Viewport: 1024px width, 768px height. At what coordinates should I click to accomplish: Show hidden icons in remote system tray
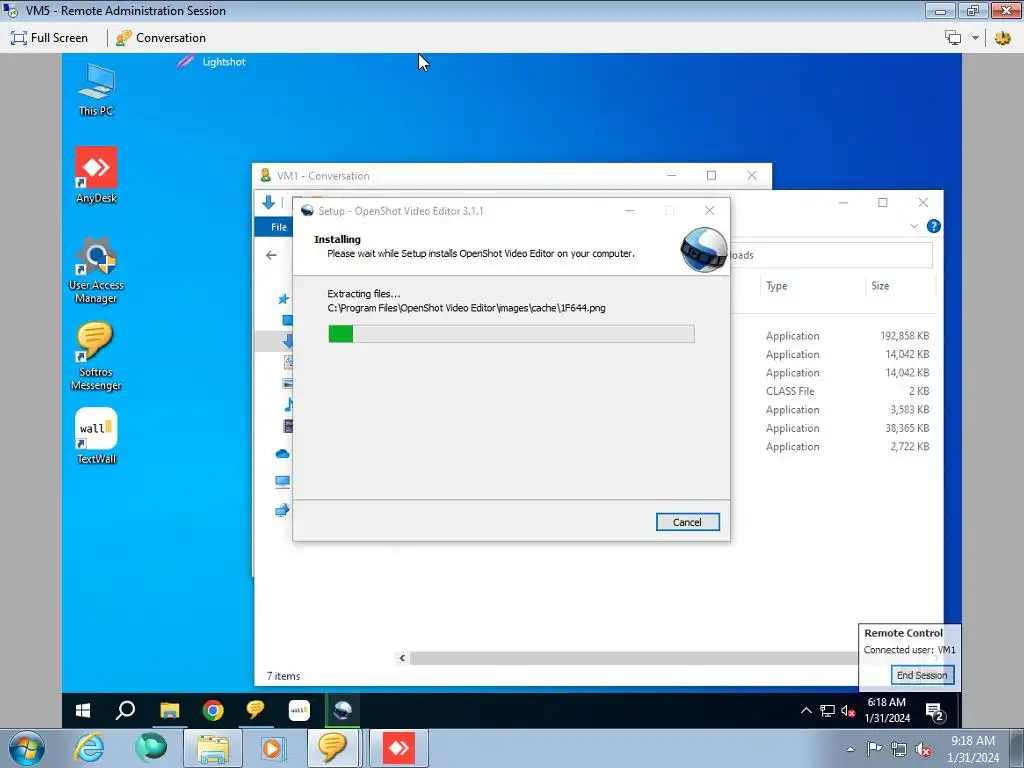point(806,711)
